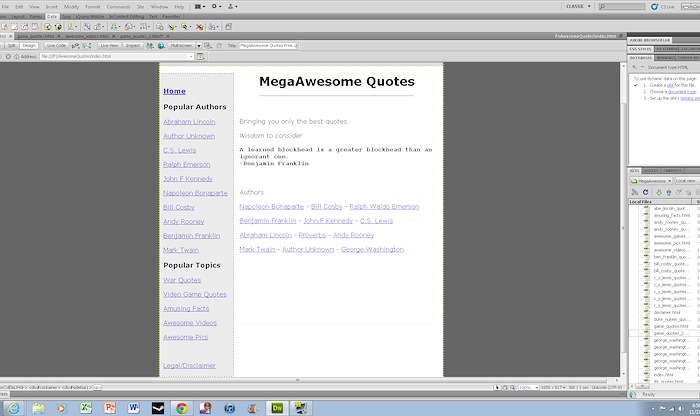The width and height of the screenshot is (700, 416).
Task: Click the Dynamic Data icon in Data toolbar
Action: (71, 27)
